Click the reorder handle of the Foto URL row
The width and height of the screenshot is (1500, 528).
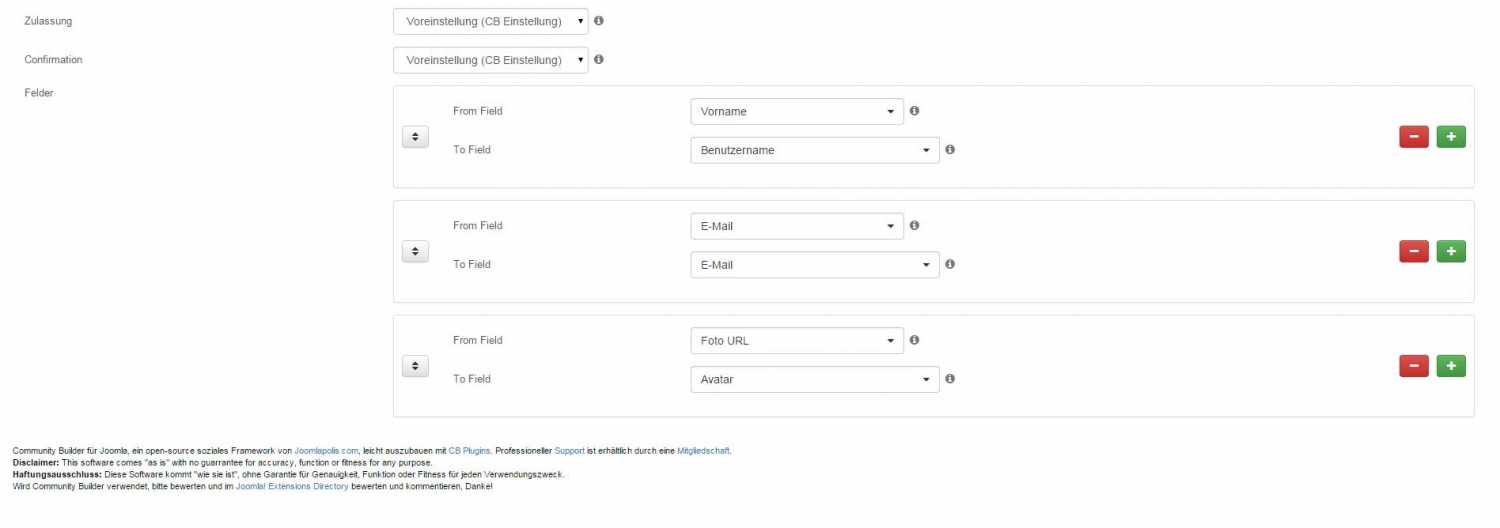tap(415, 366)
